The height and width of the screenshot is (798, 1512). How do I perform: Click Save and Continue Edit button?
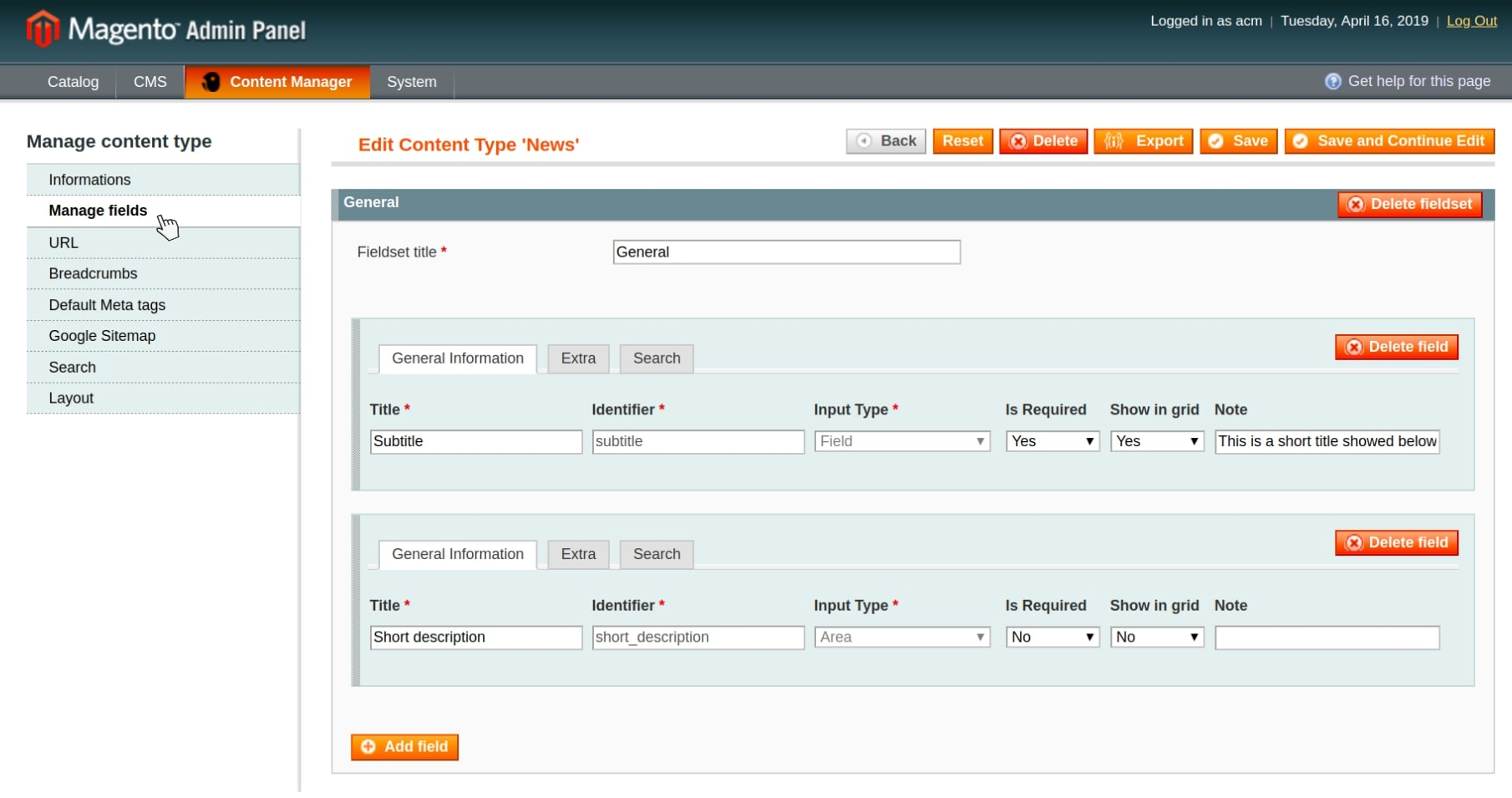tap(1388, 141)
